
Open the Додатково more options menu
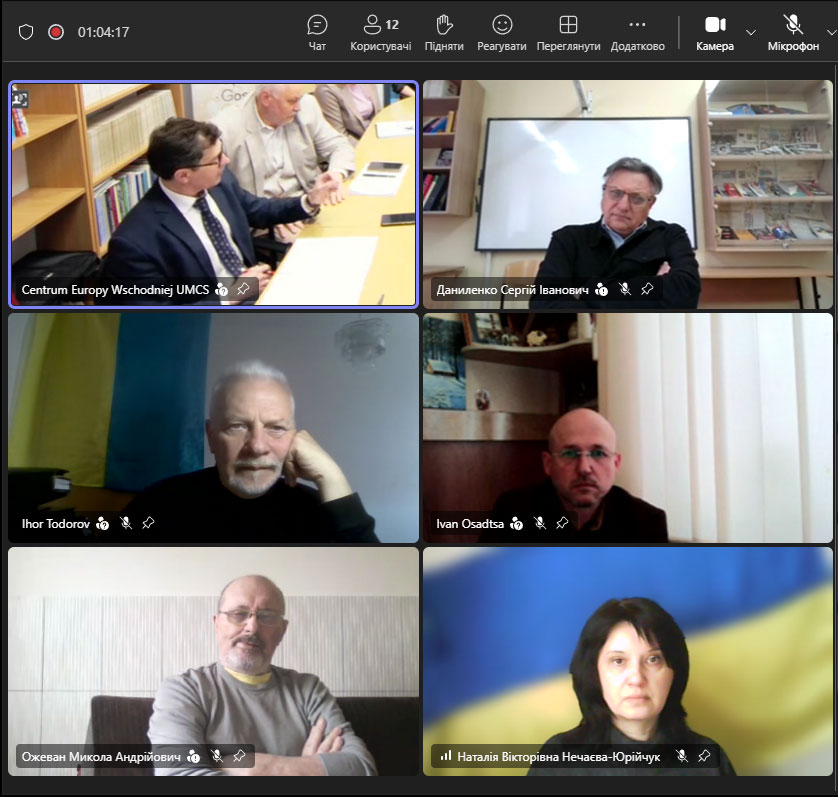[638, 33]
